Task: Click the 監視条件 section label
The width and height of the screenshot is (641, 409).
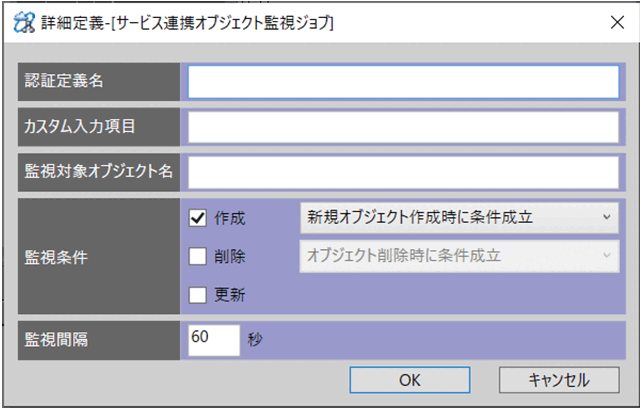Action: (57, 256)
